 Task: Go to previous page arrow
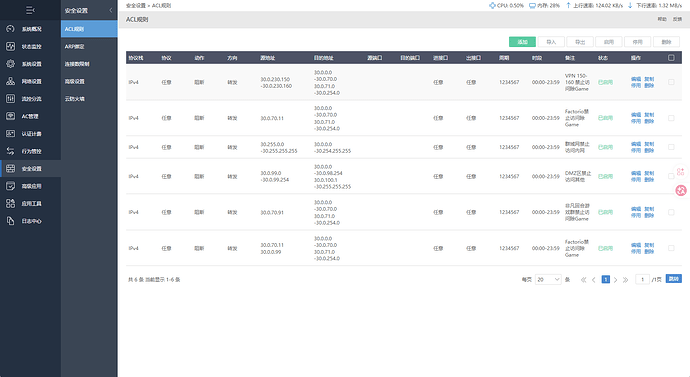click(594, 280)
